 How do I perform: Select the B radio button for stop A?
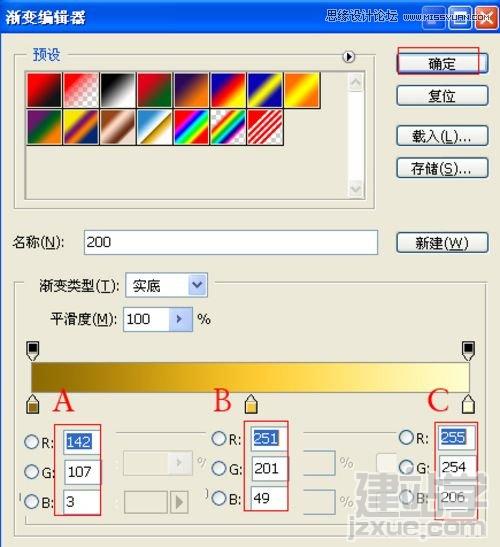pos(31,502)
